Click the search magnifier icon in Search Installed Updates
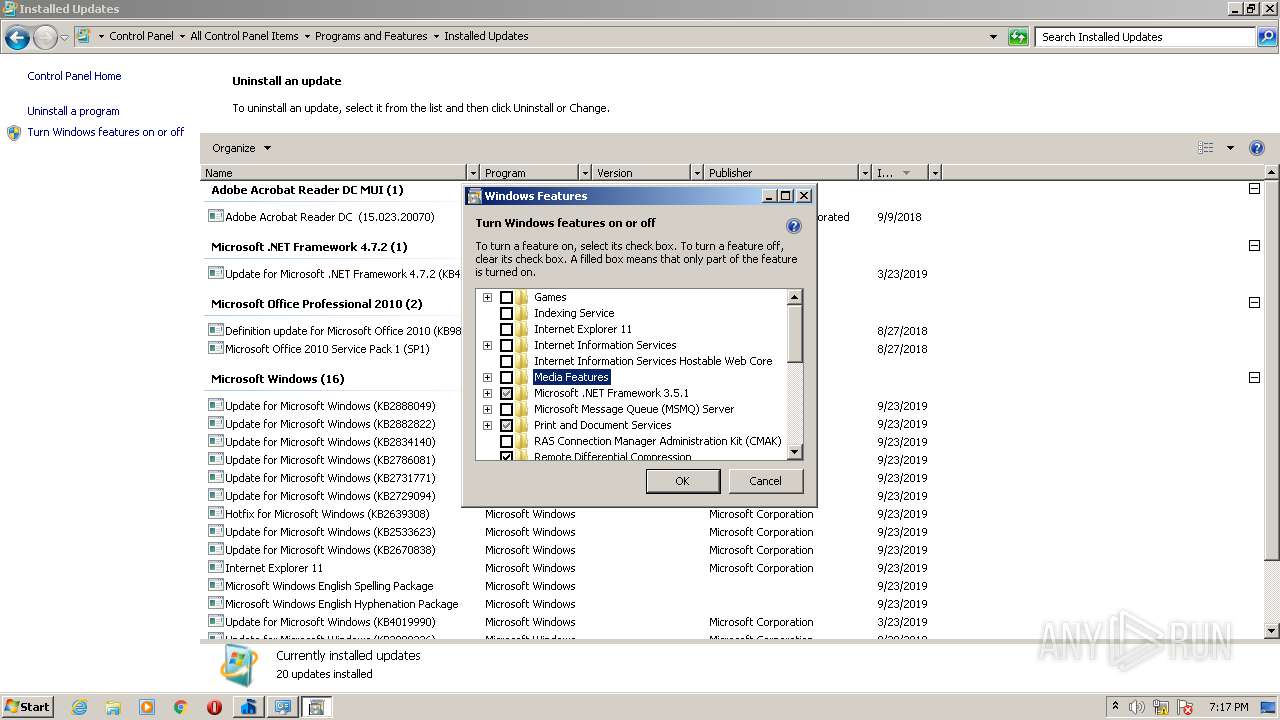This screenshot has width=1280, height=720. tap(1267, 37)
